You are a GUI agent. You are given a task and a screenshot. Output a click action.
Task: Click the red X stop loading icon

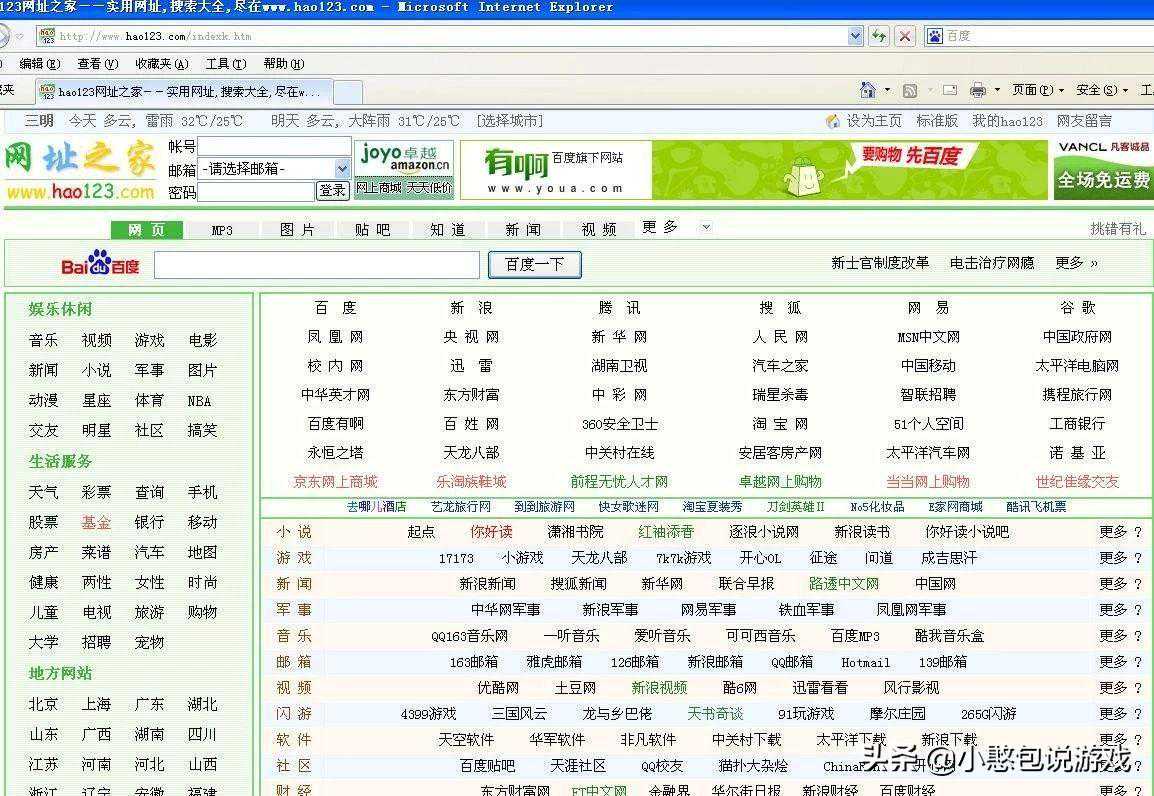click(x=905, y=36)
